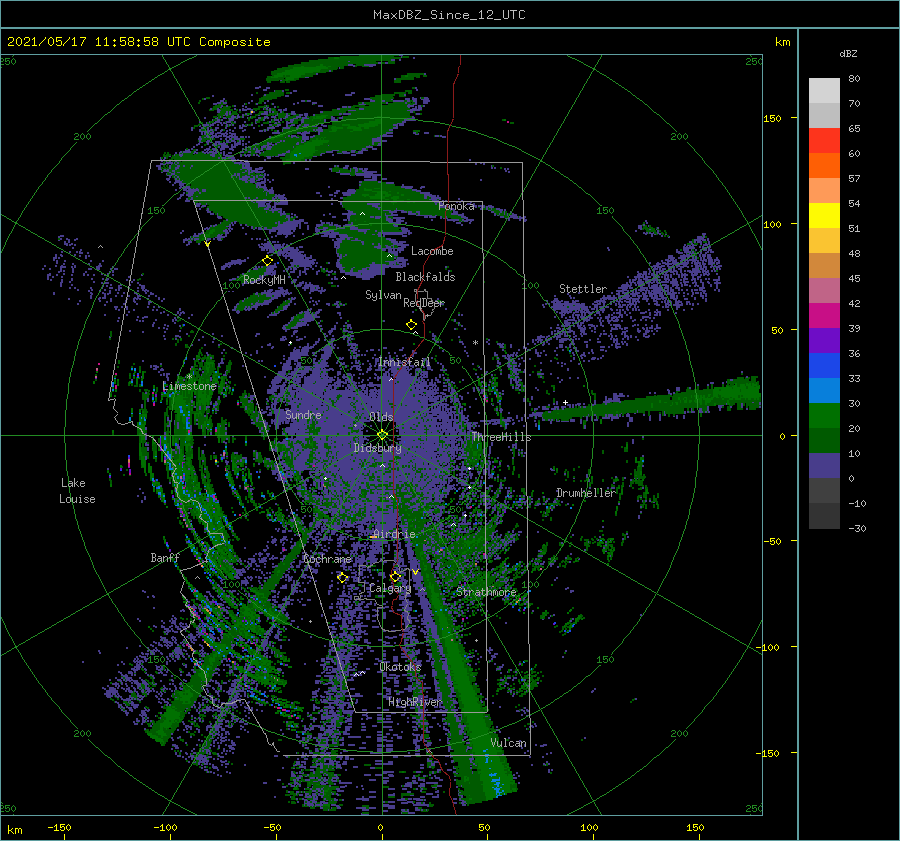
Task: Click the Ponoka city label
Action: [x=456, y=206]
